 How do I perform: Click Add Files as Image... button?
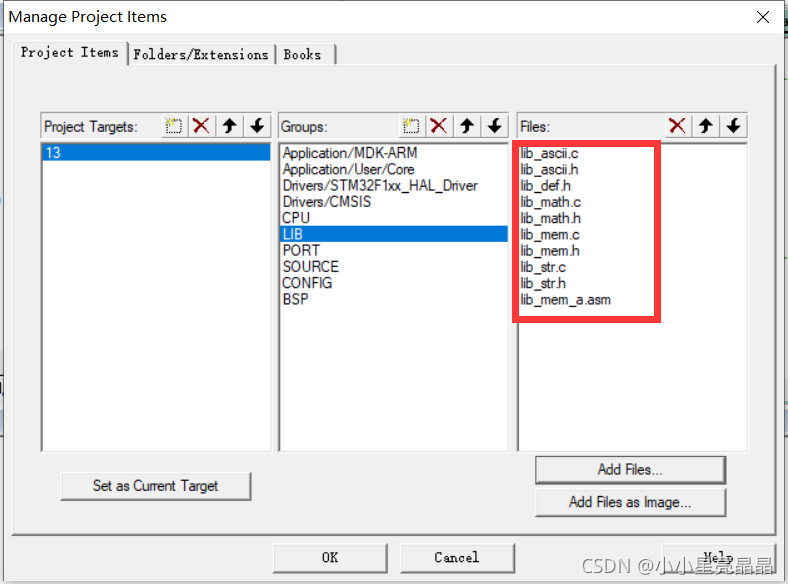[630, 502]
